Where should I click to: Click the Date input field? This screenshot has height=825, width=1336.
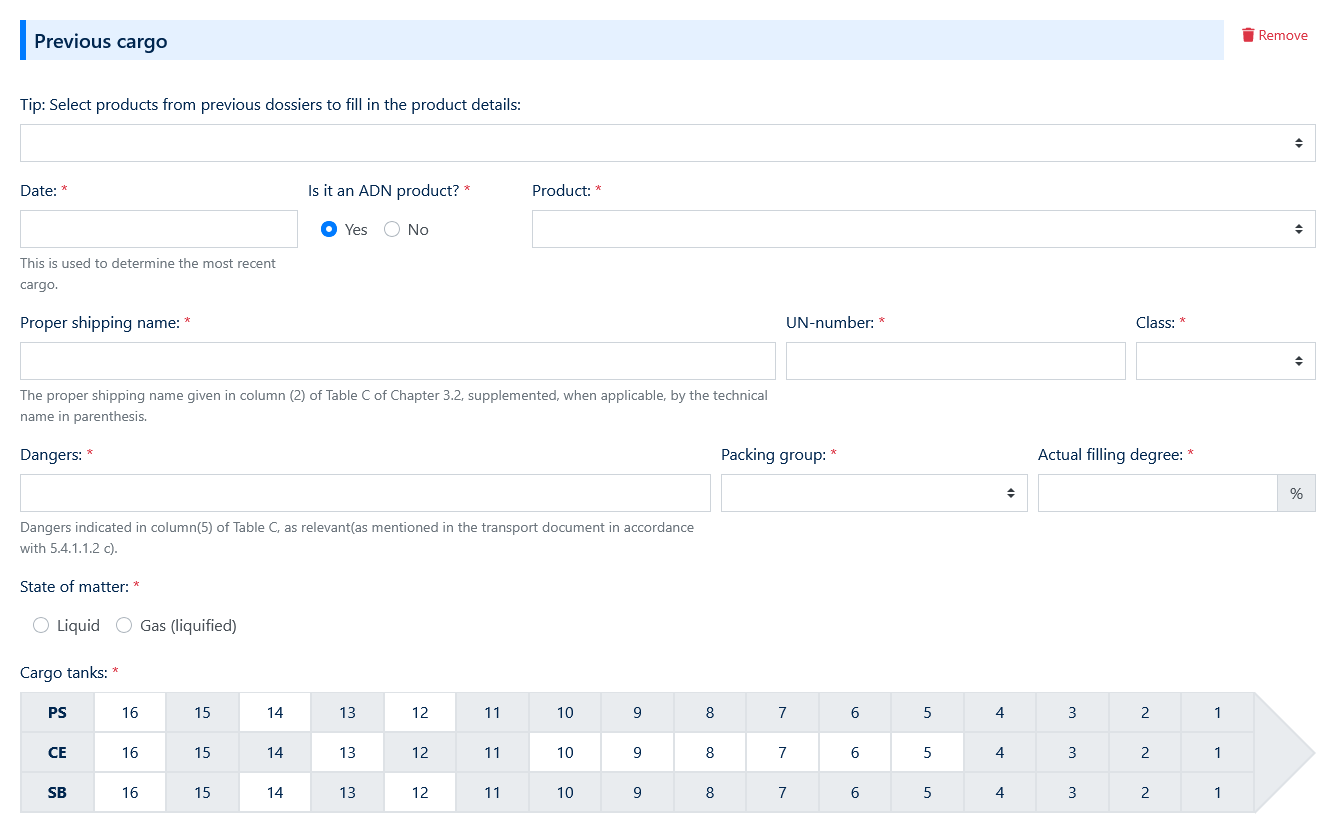[158, 229]
